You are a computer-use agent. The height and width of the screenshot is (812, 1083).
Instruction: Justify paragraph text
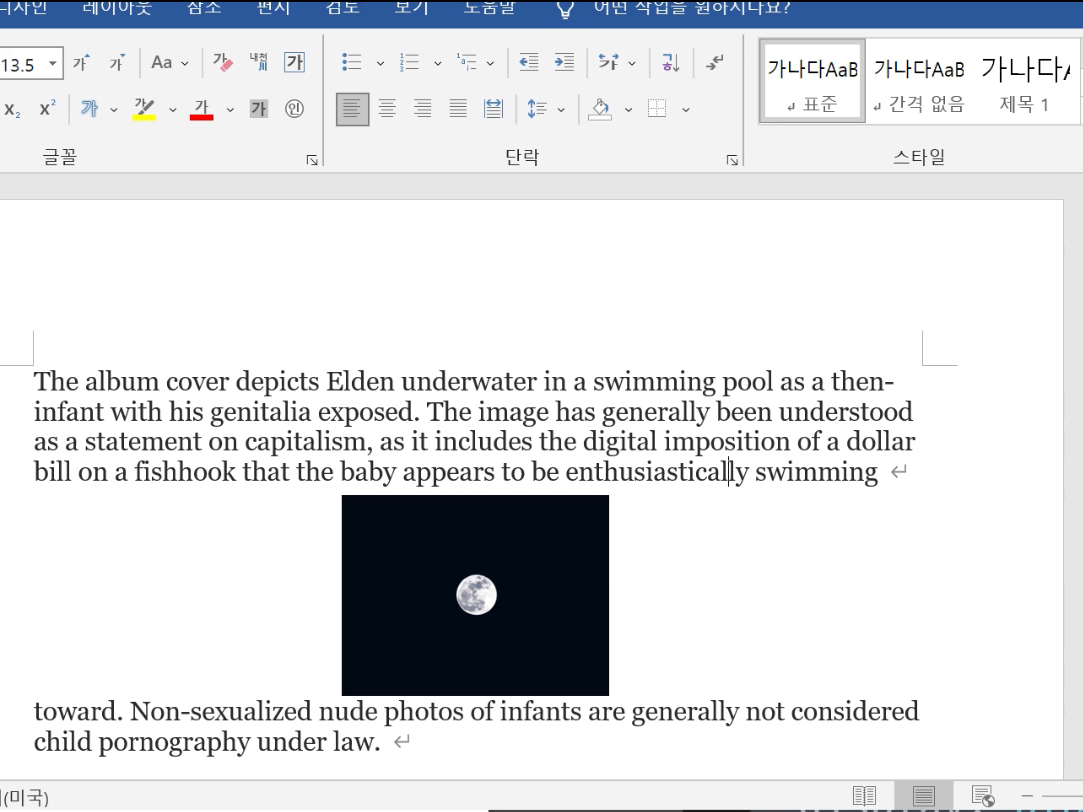tap(458, 109)
